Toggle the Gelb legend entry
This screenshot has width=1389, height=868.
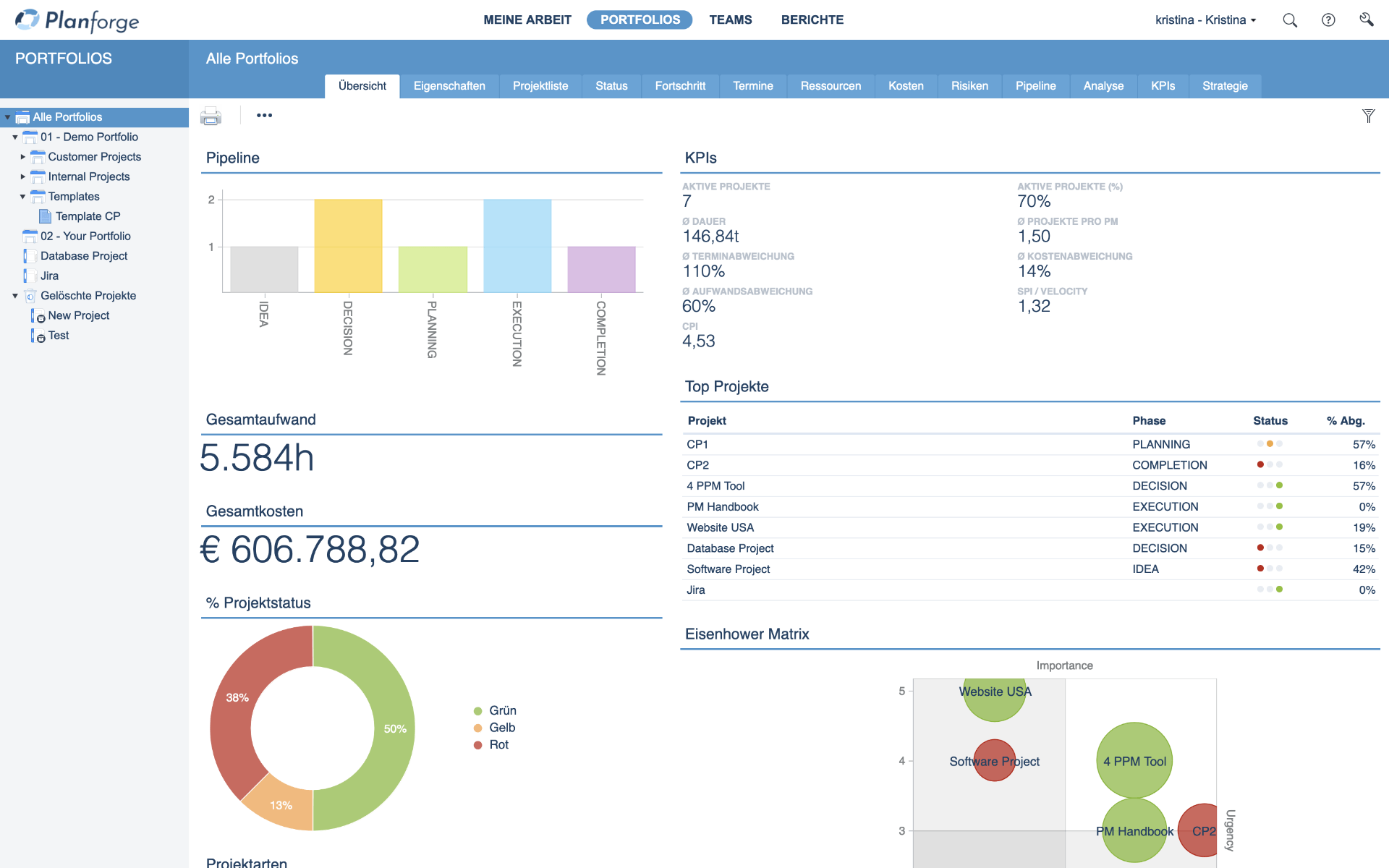[494, 727]
